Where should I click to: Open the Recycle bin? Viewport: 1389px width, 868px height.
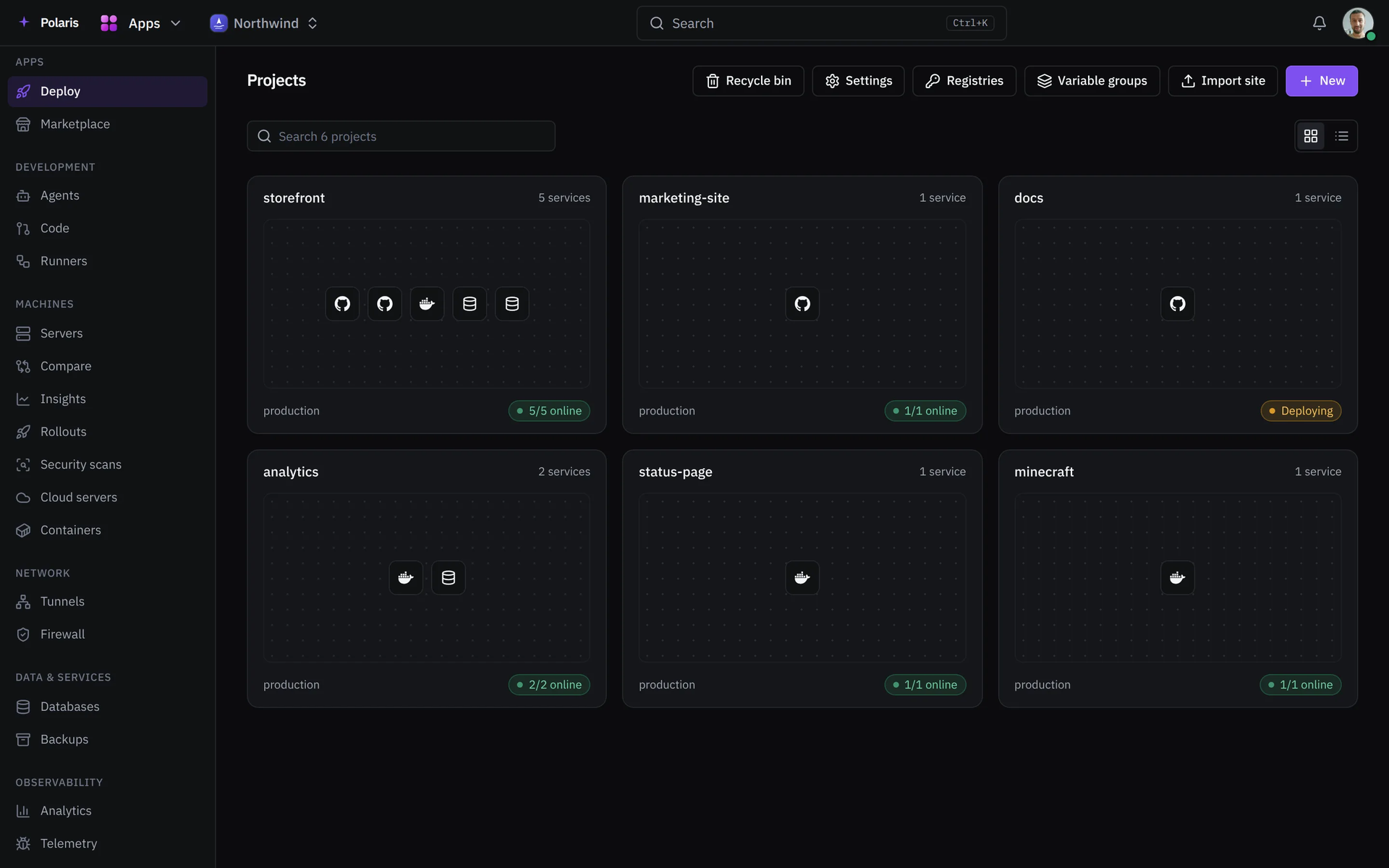[x=748, y=81]
